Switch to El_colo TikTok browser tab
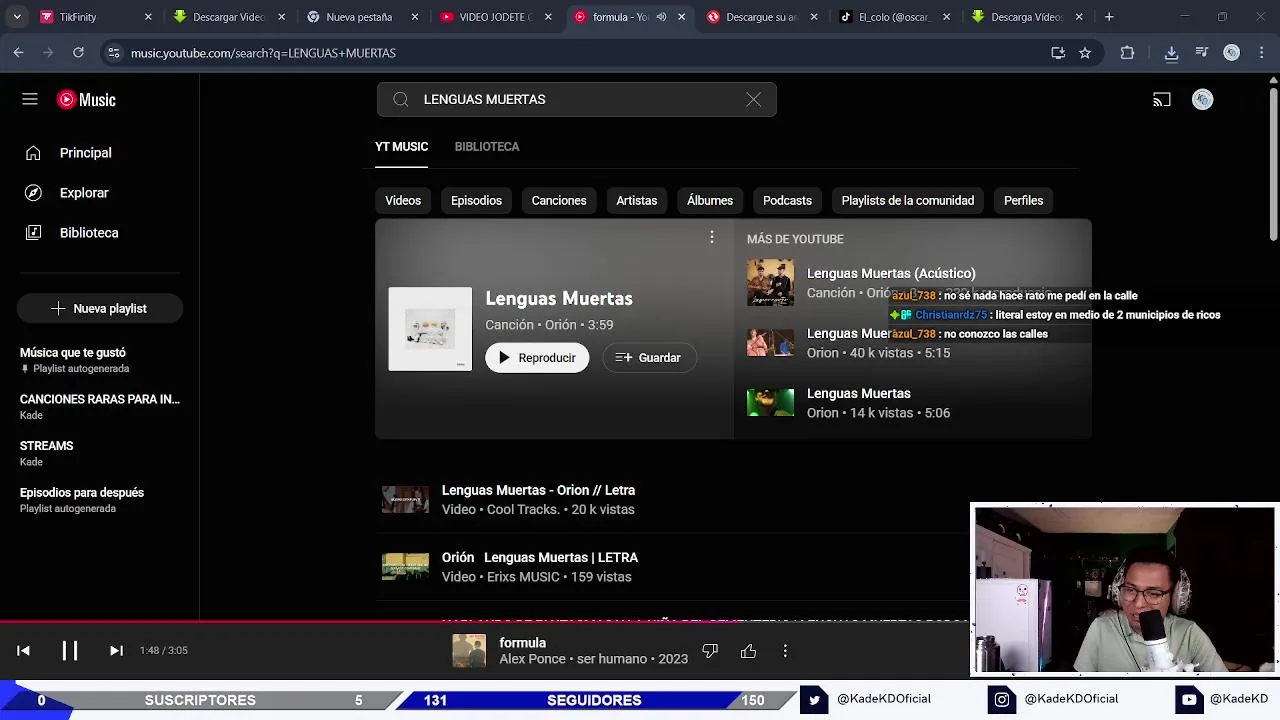Viewport: 1280px width, 720px height. pyautogui.click(x=895, y=17)
